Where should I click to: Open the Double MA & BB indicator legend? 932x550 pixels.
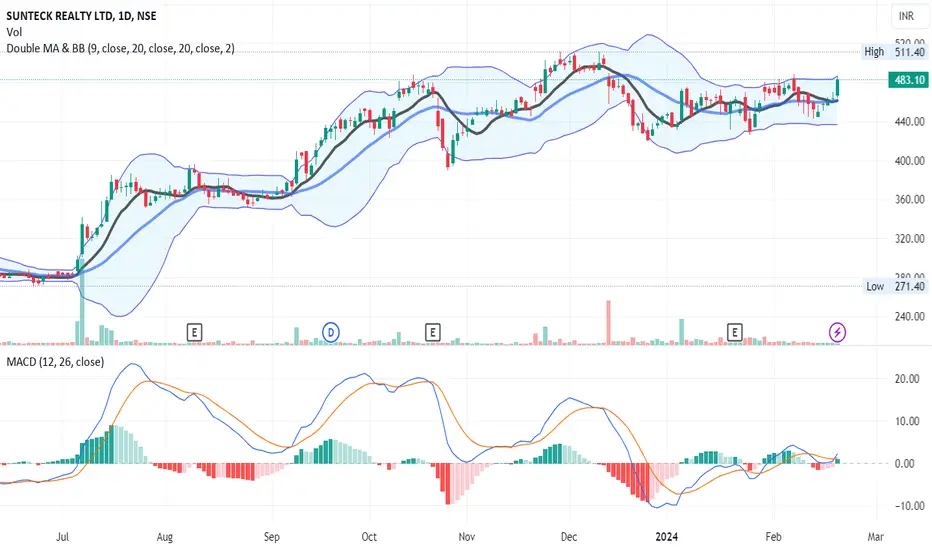pos(120,48)
